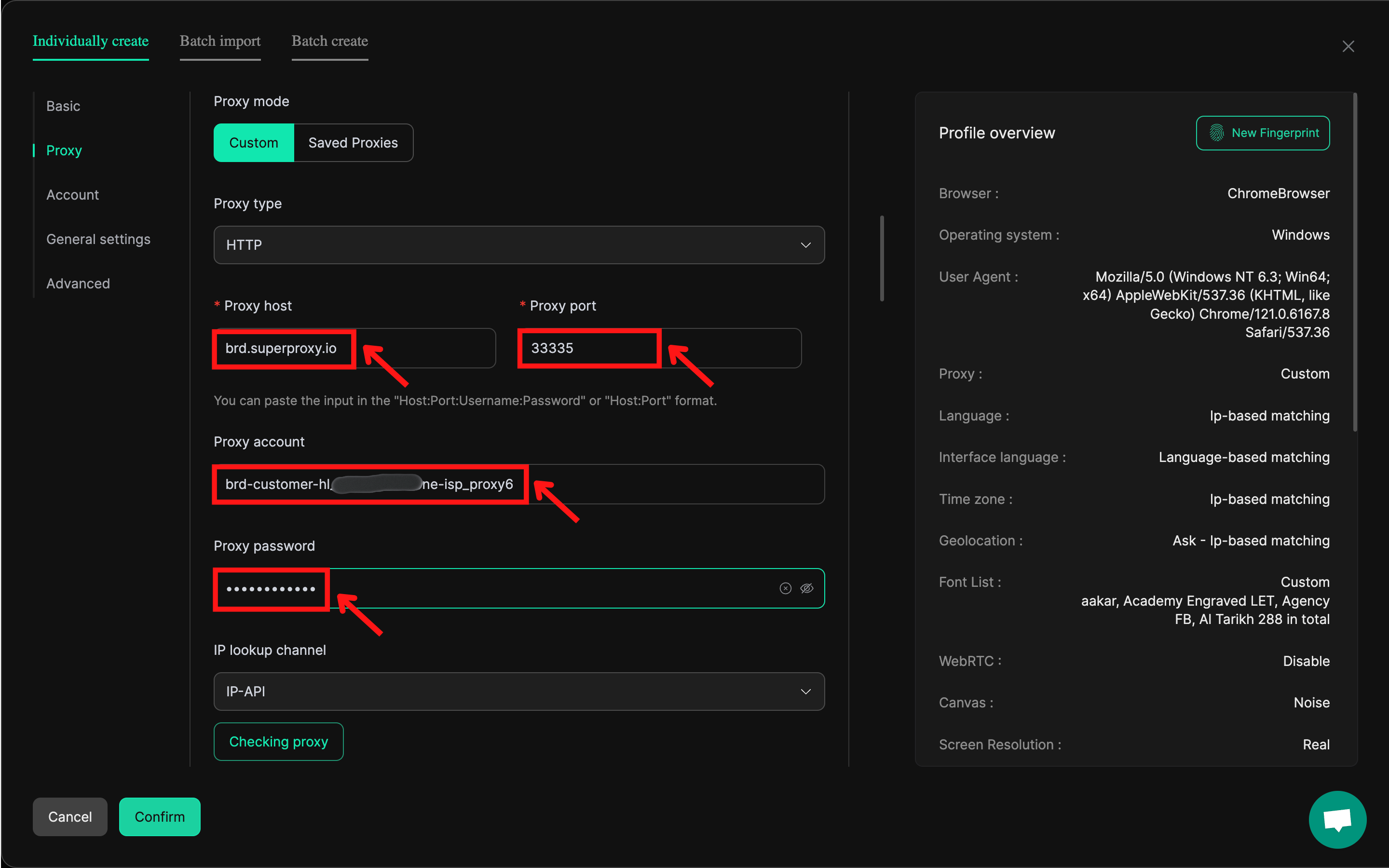The height and width of the screenshot is (868, 1389).
Task: Clear the proxy password with the X icon
Action: tap(785, 588)
